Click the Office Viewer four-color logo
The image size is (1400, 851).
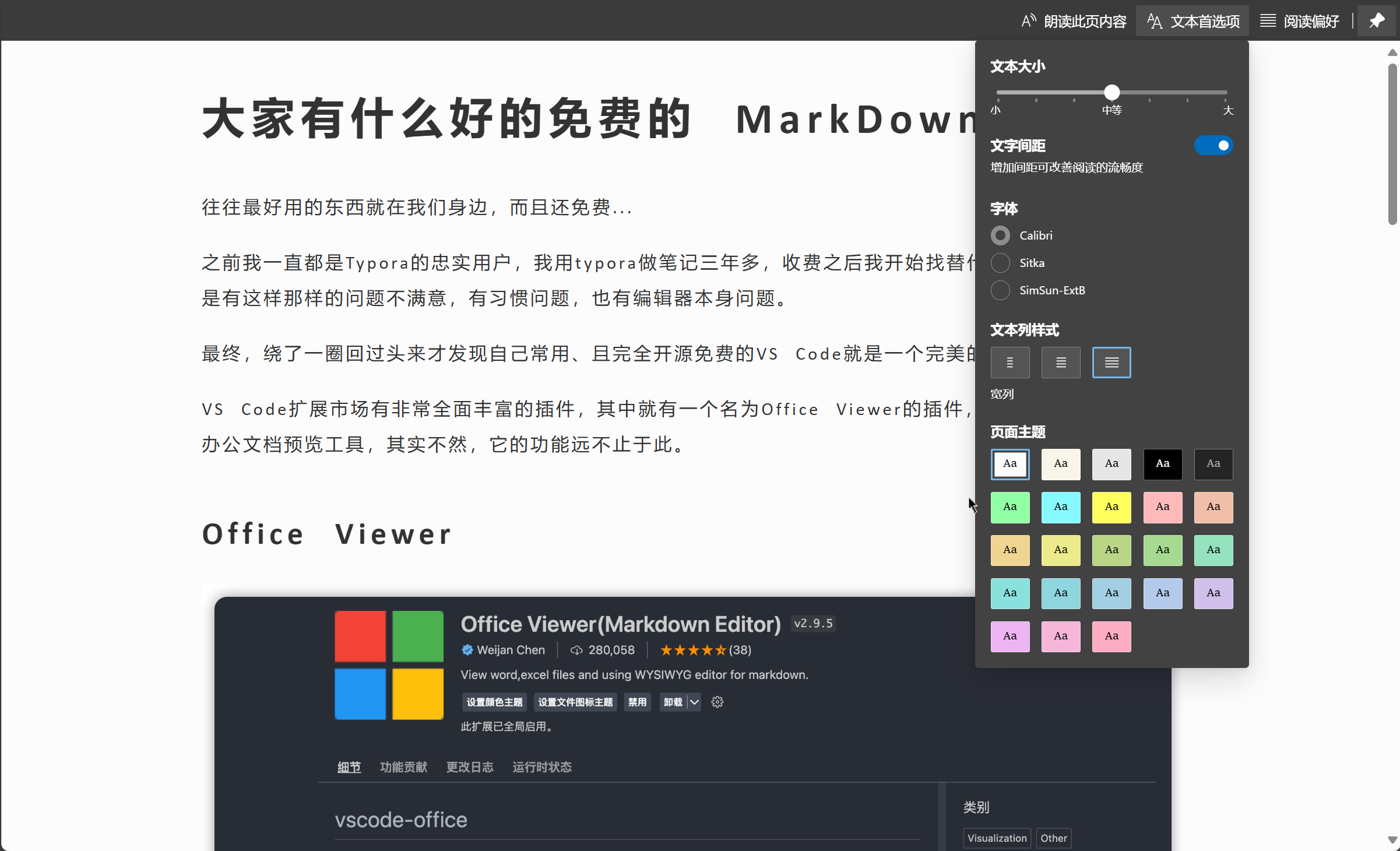[x=389, y=665]
